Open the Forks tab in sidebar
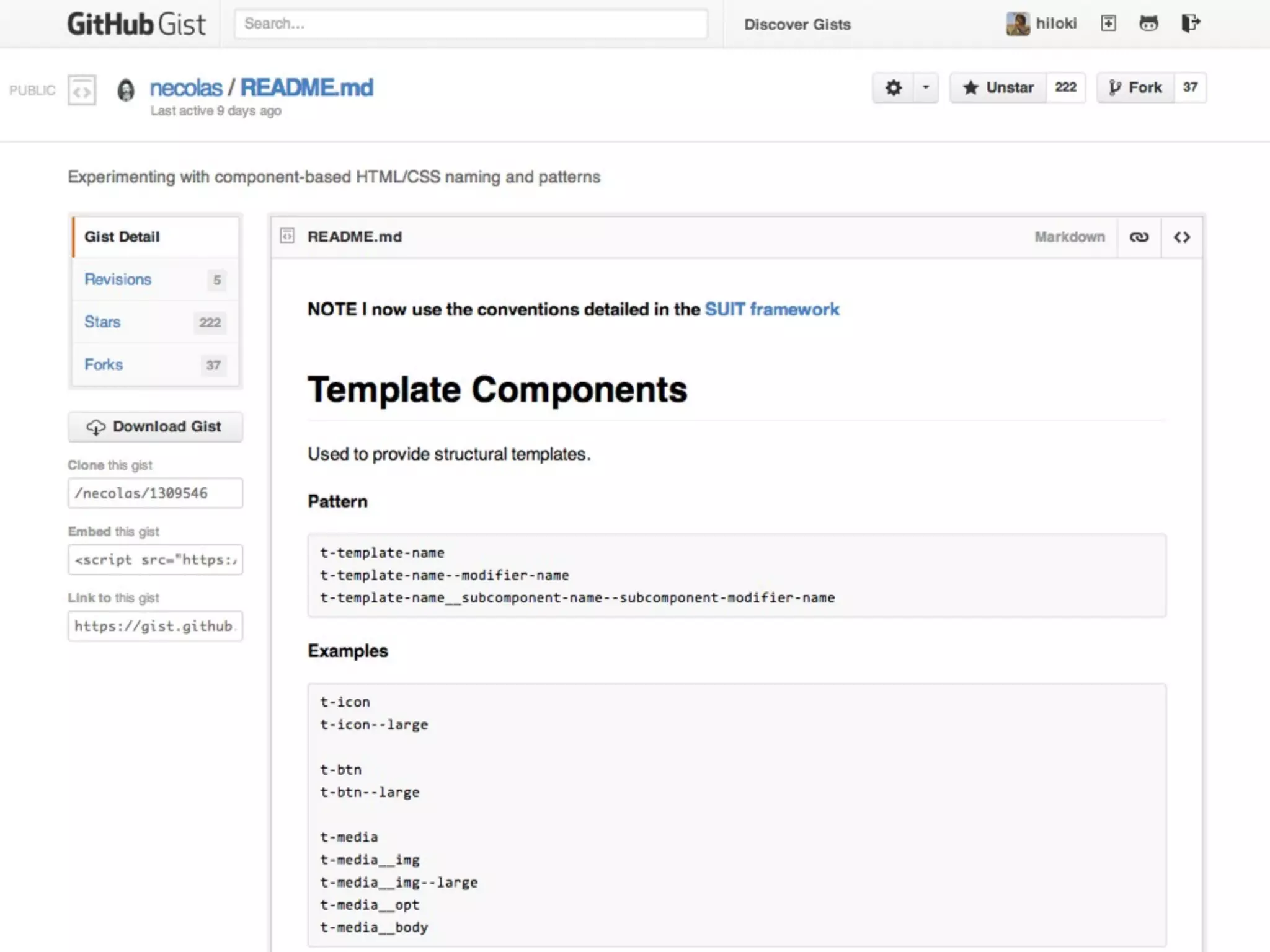The image size is (1270, 952). [x=155, y=365]
